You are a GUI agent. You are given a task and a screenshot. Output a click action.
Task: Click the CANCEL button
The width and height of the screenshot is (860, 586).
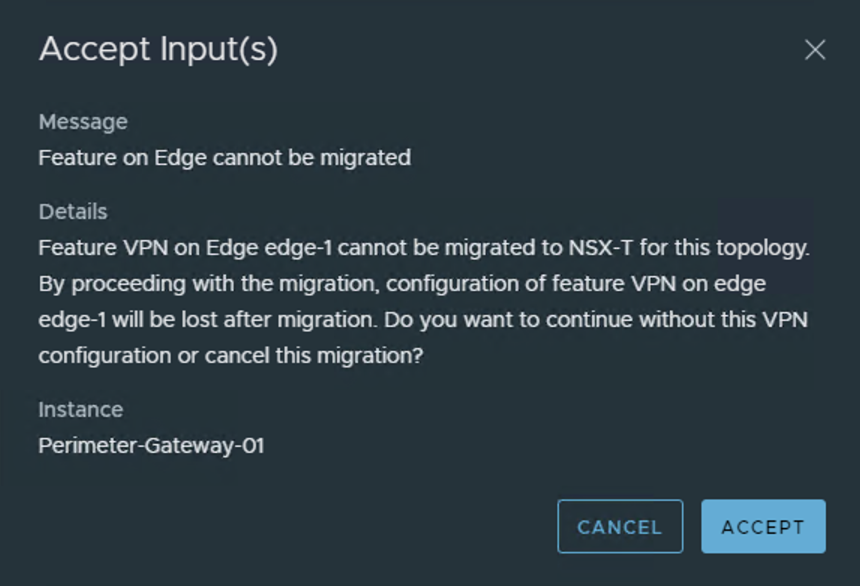620,527
